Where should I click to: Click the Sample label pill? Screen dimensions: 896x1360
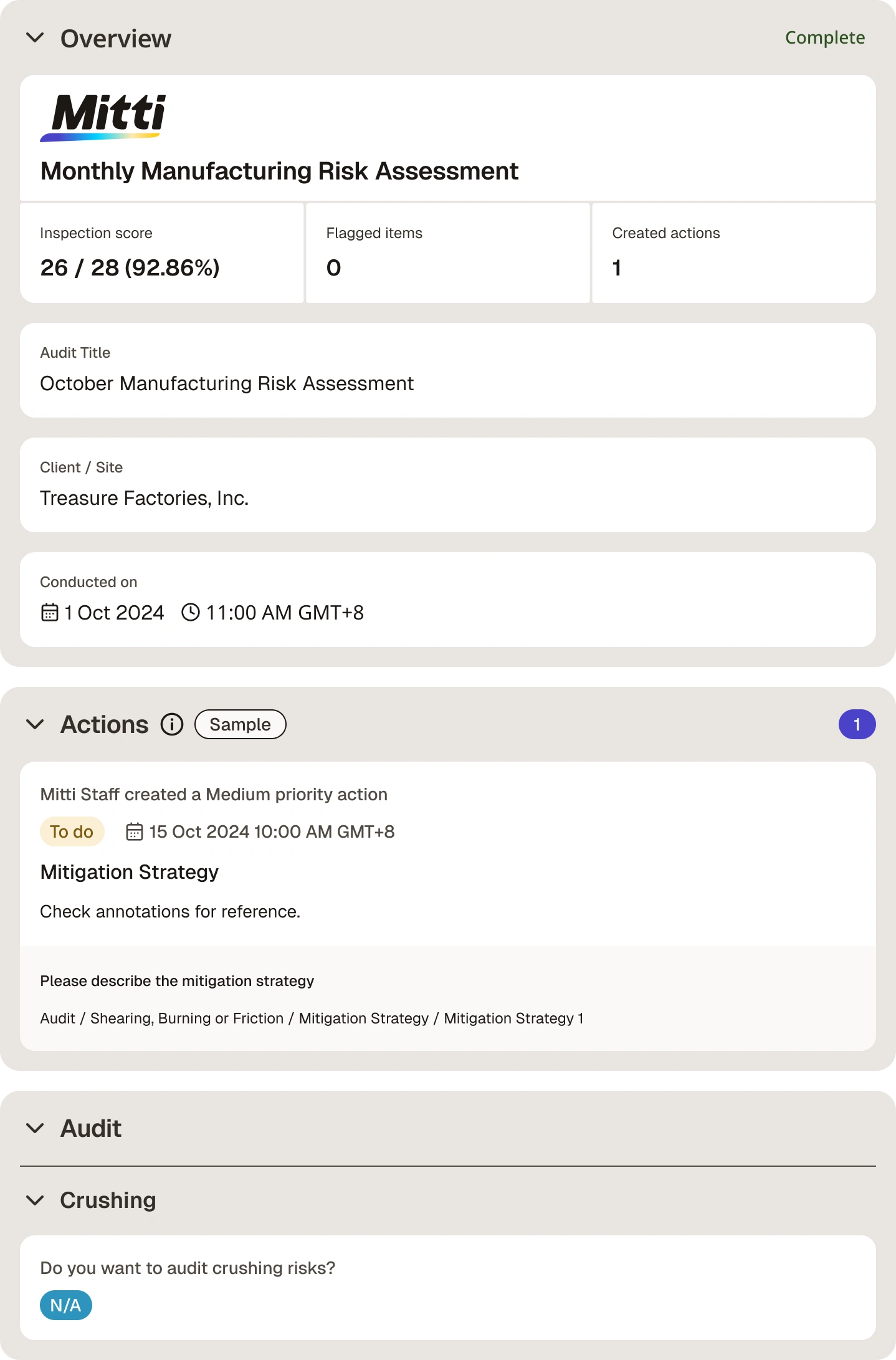[x=241, y=724]
